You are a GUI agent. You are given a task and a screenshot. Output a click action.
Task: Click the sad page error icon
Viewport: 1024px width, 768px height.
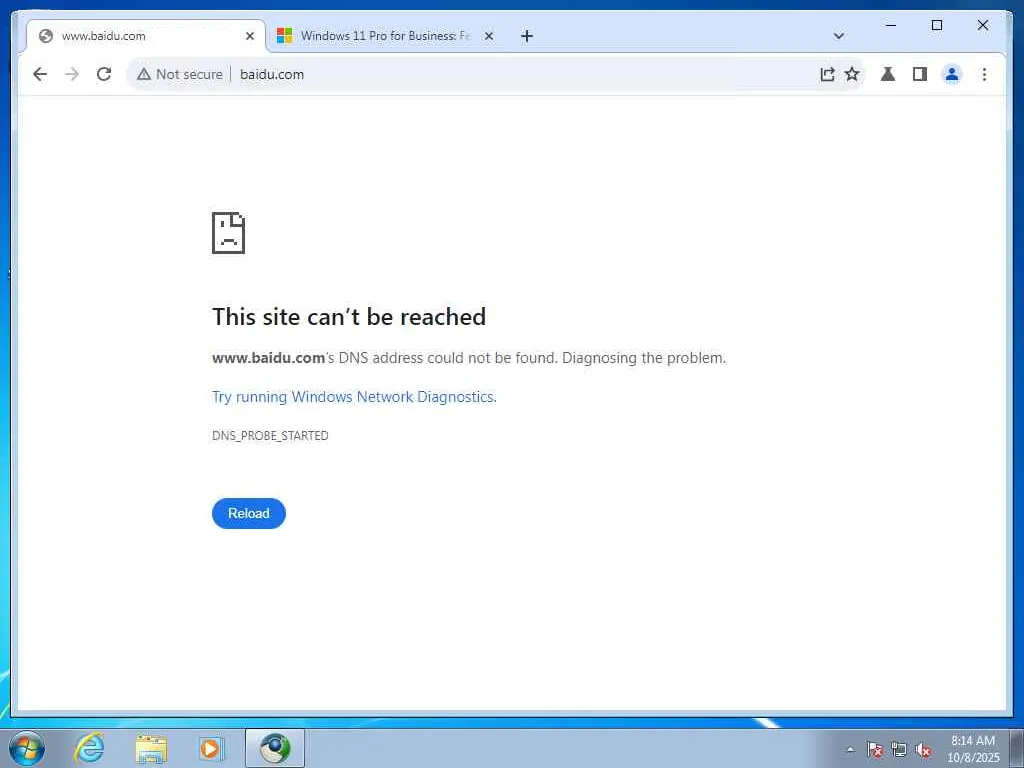(x=229, y=232)
